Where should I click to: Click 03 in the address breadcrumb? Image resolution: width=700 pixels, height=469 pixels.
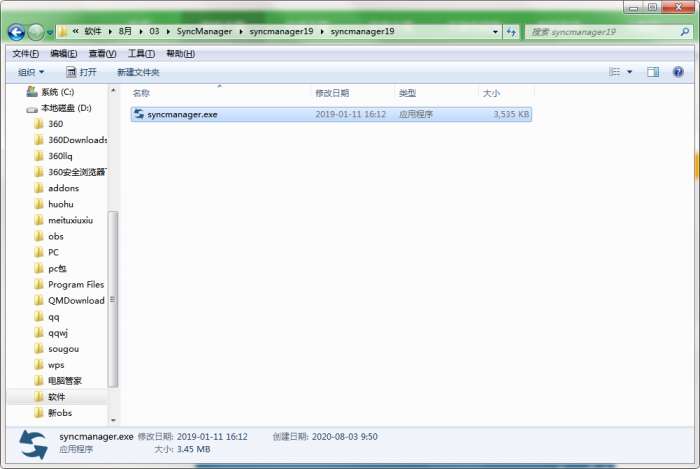click(x=154, y=31)
